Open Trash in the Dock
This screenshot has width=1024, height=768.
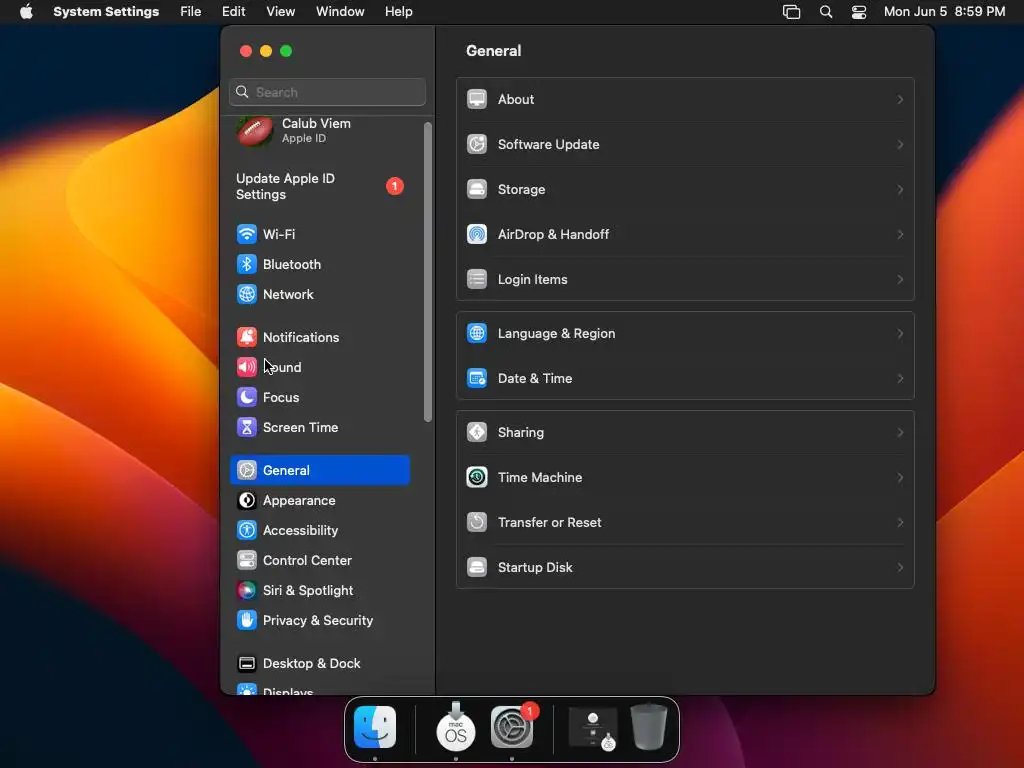click(x=648, y=727)
